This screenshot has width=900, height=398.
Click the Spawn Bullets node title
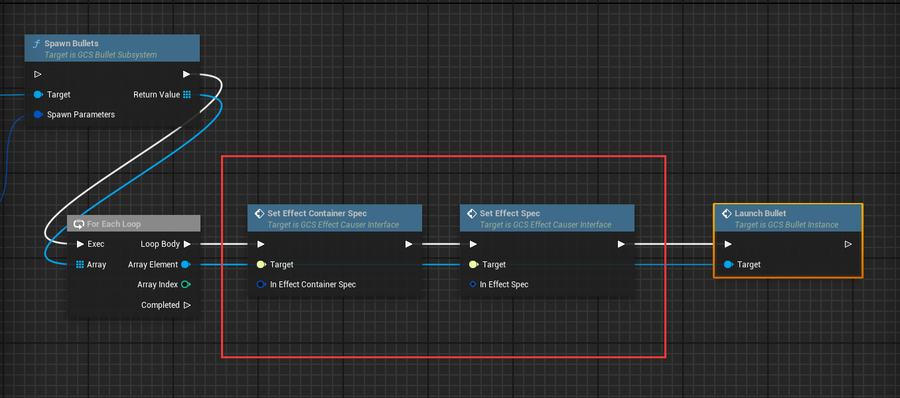(x=71, y=43)
